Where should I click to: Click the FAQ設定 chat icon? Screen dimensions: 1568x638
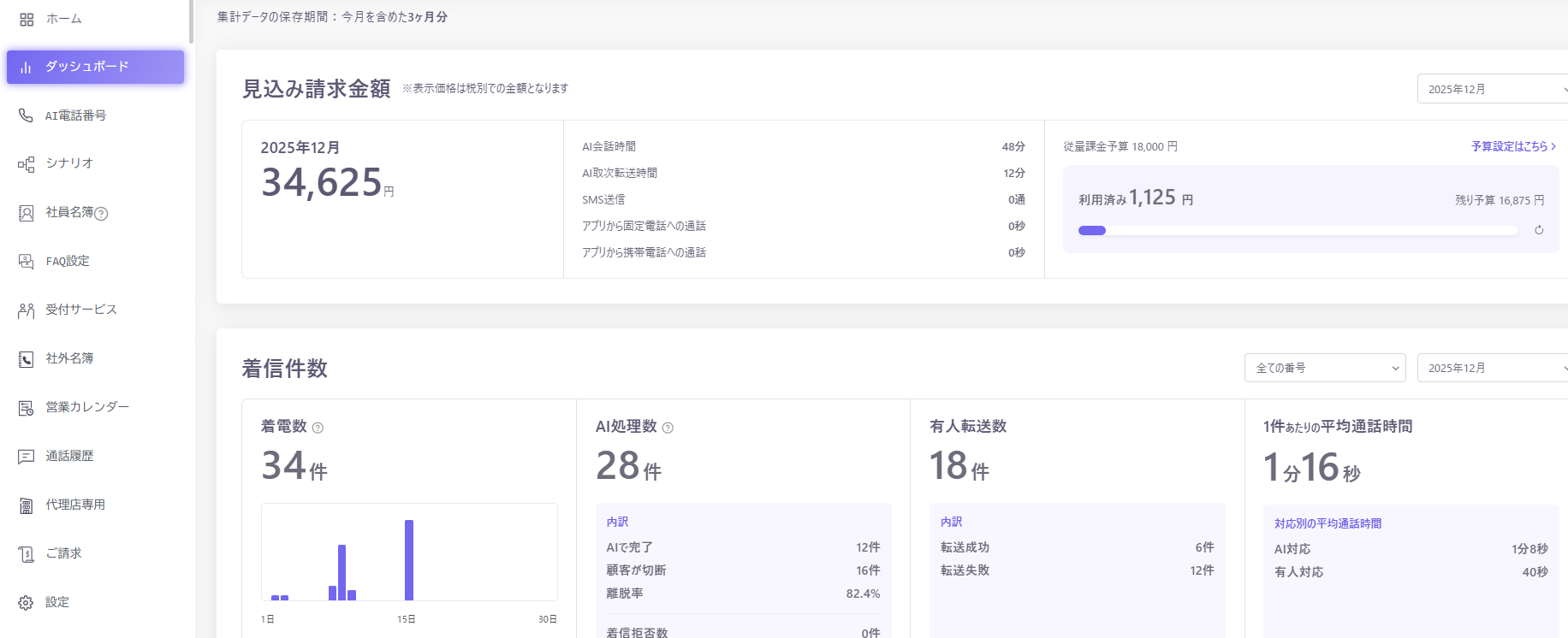[27, 262]
